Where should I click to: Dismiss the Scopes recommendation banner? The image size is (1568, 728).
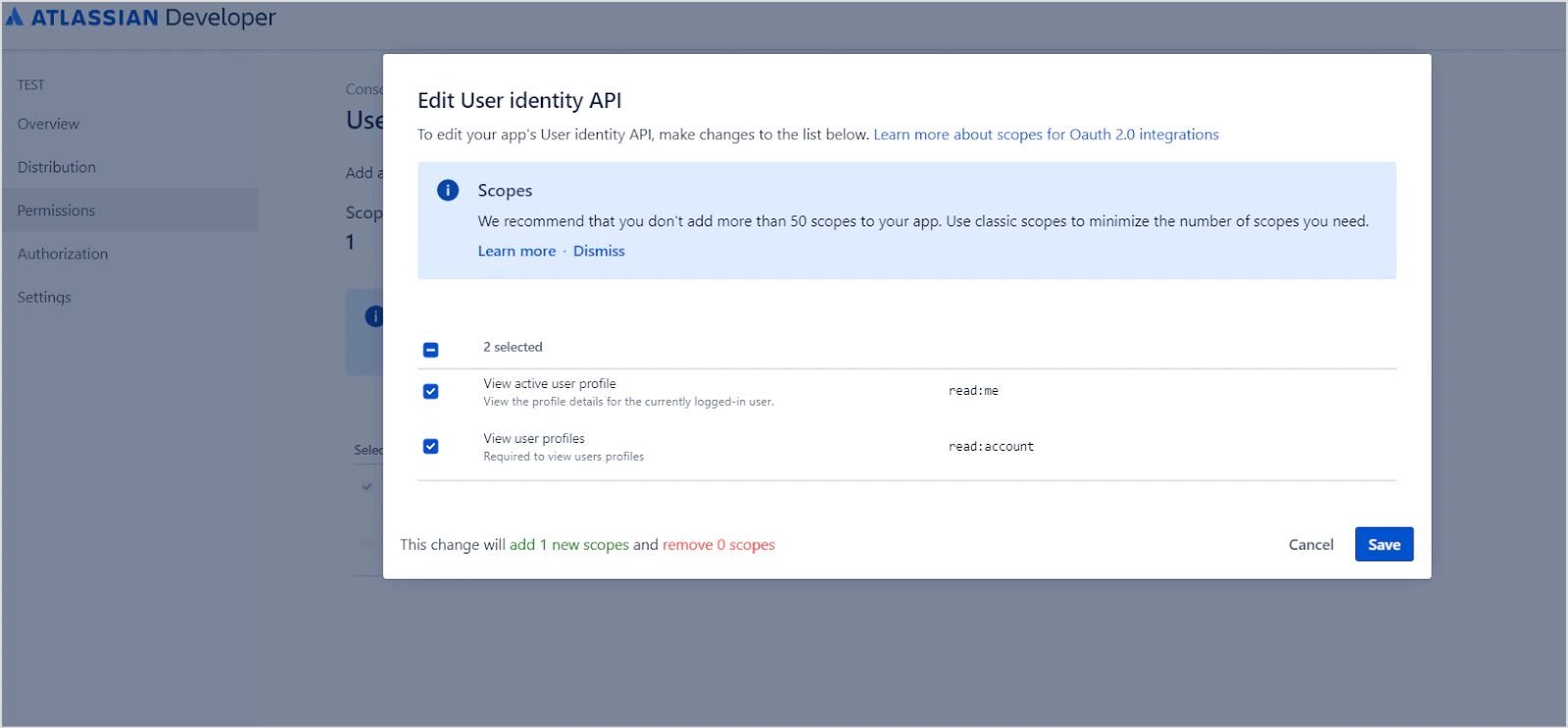[x=599, y=251]
